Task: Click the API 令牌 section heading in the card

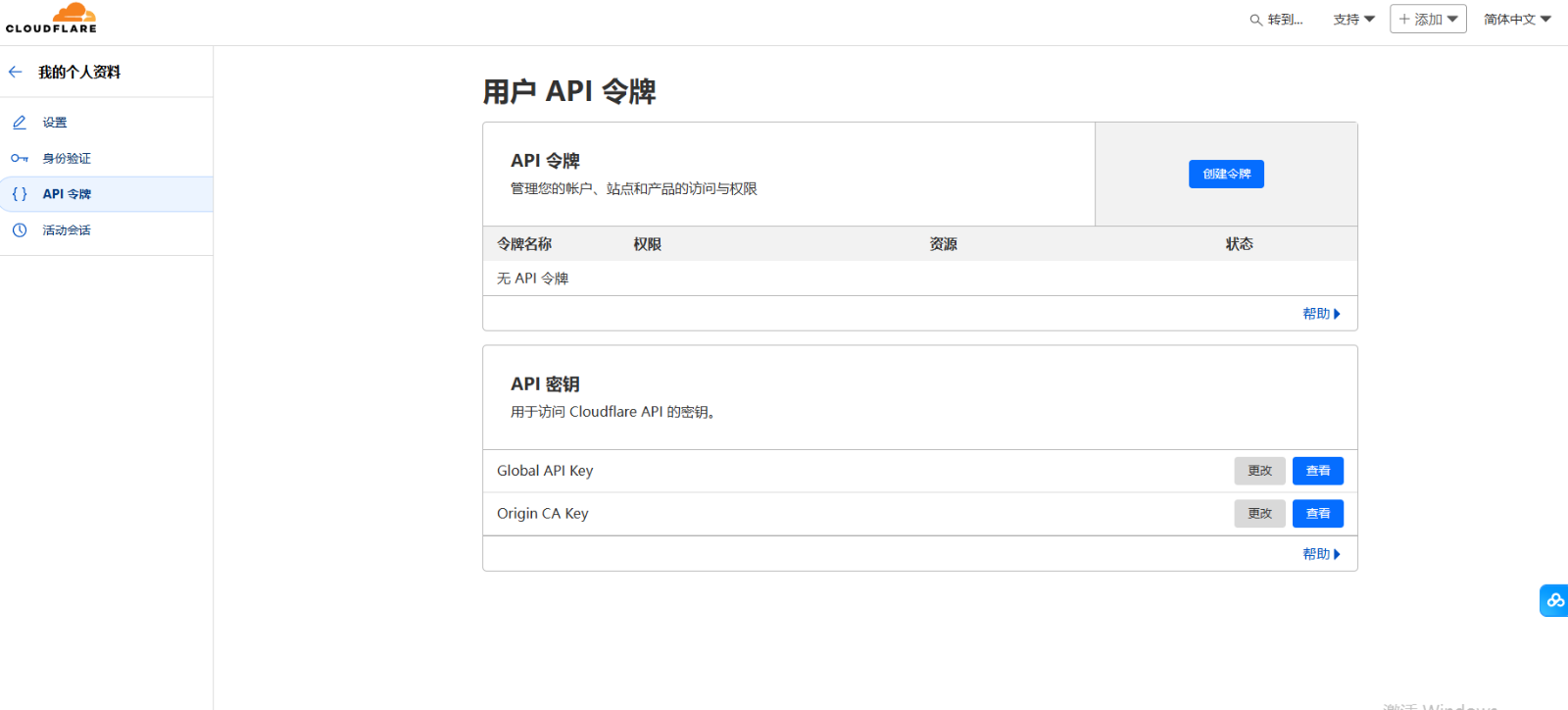Action: [x=545, y=161]
